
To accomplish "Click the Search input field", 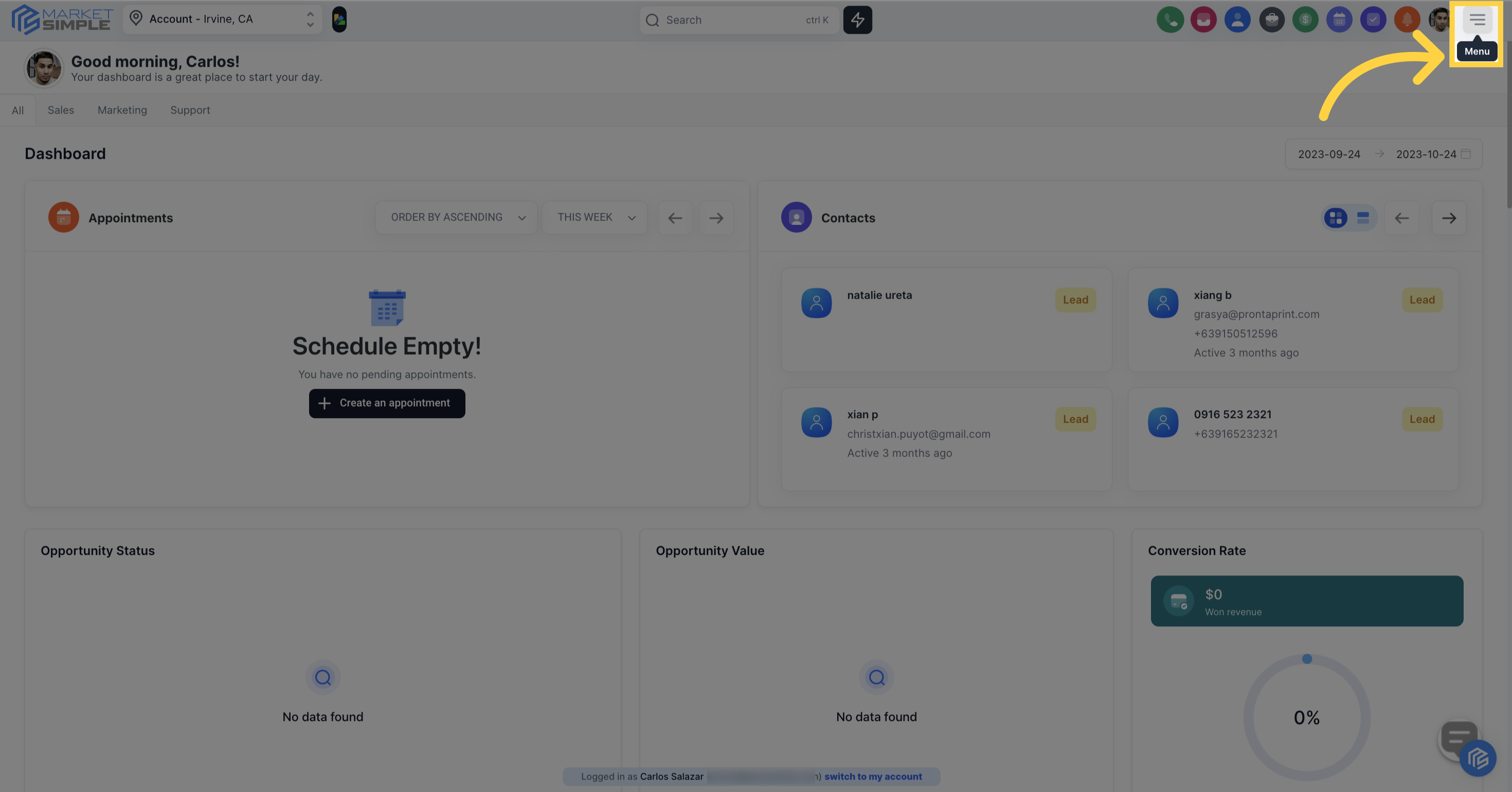I will (734, 20).
